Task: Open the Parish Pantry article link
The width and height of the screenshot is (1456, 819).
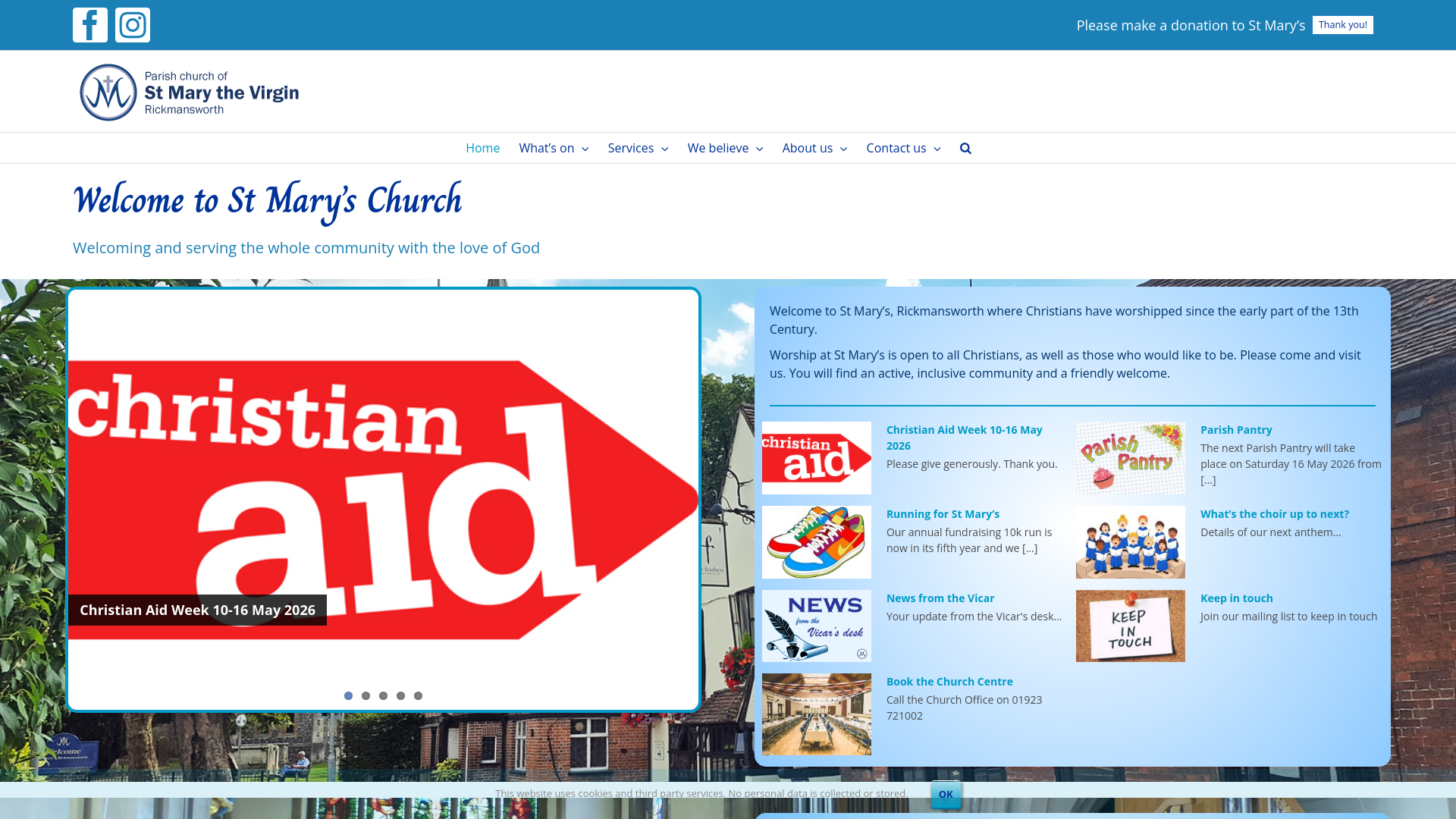Action: coord(1236,429)
